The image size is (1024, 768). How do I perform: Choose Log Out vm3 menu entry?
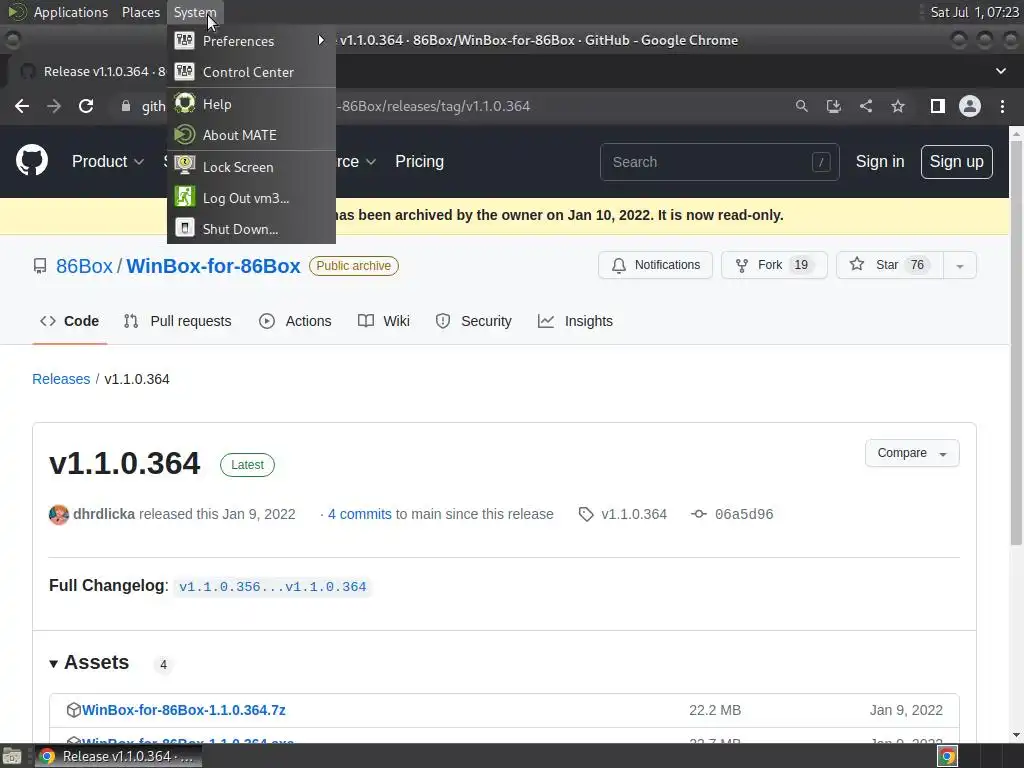pos(251,198)
